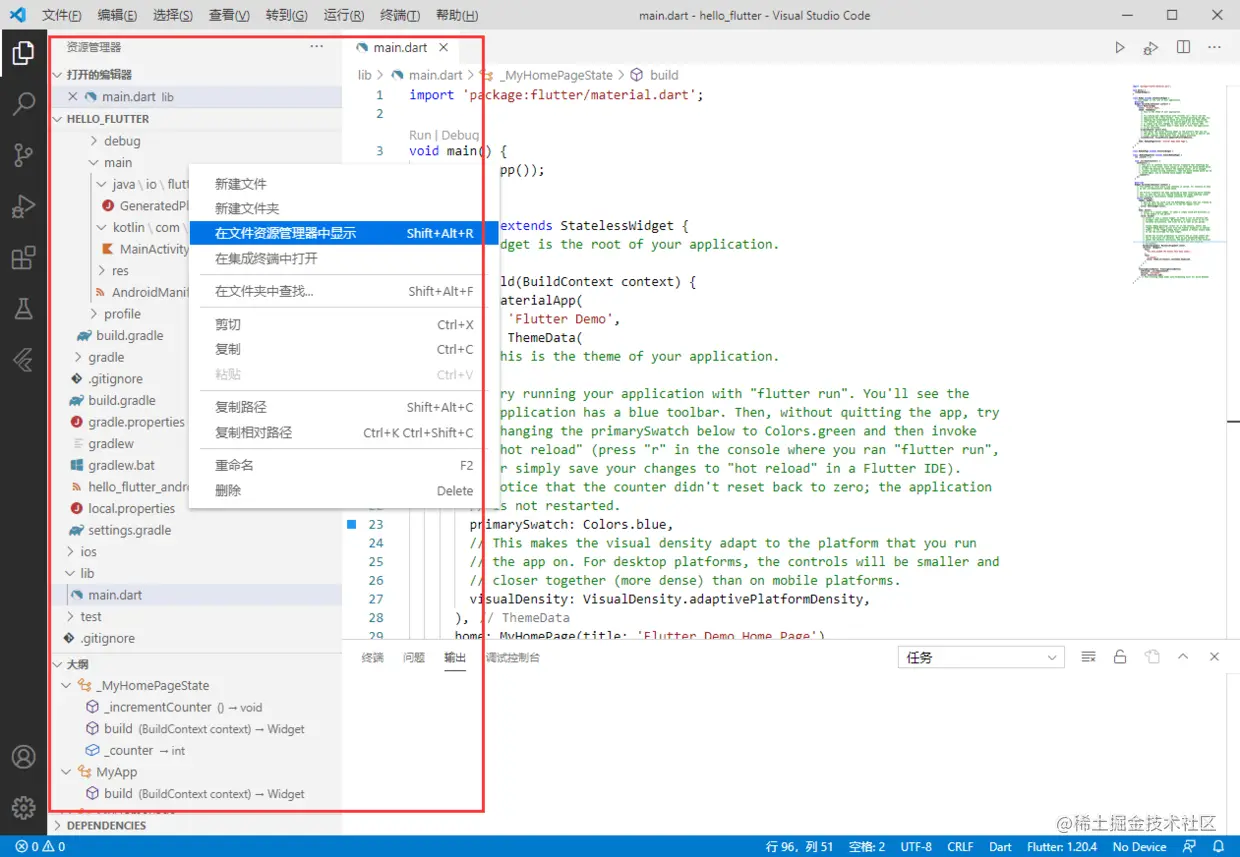Switch to the 终端 panel tab
Viewport: 1240px width, 857px height.
372,657
